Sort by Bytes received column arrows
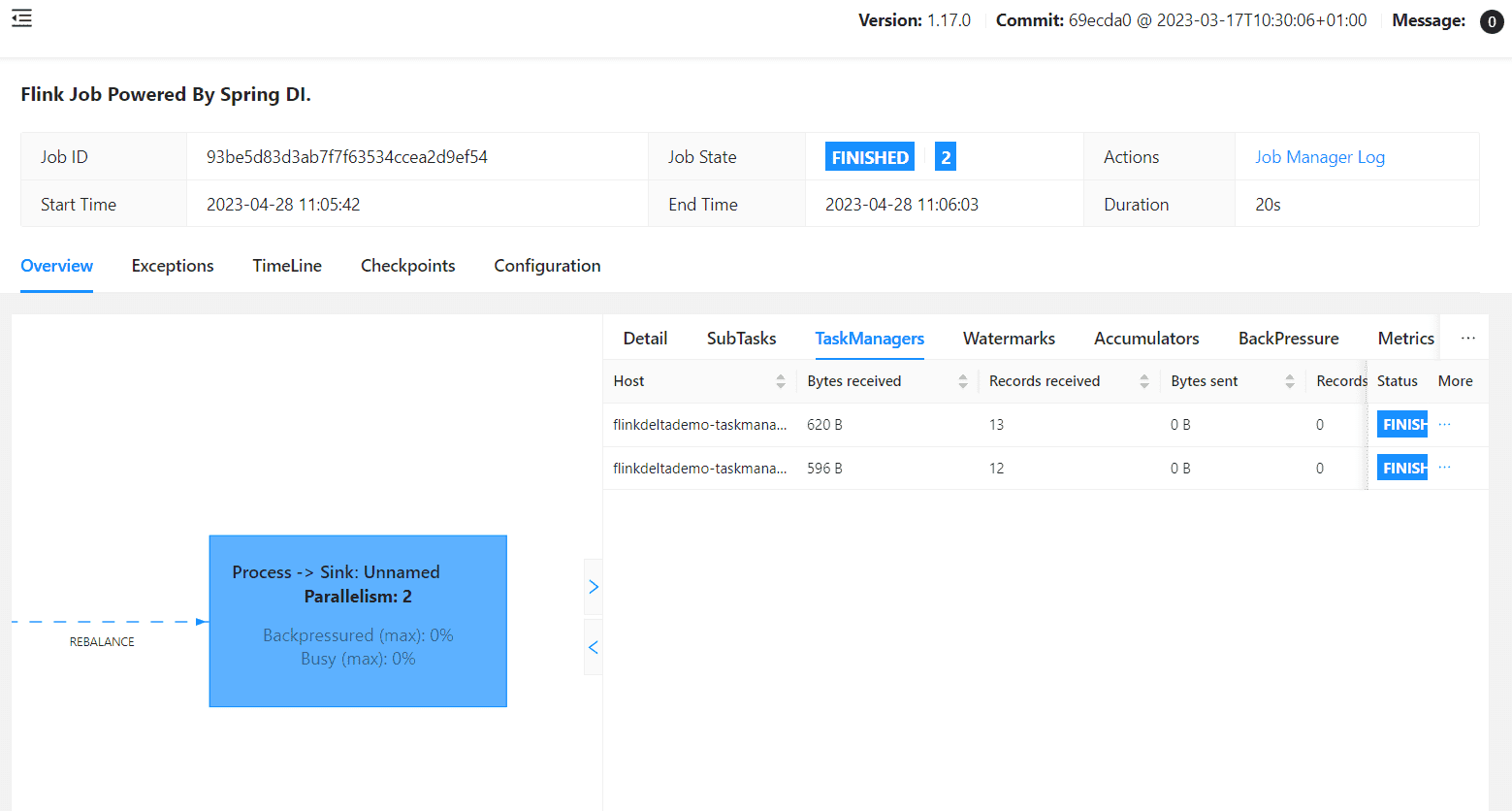 tap(963, 381)
